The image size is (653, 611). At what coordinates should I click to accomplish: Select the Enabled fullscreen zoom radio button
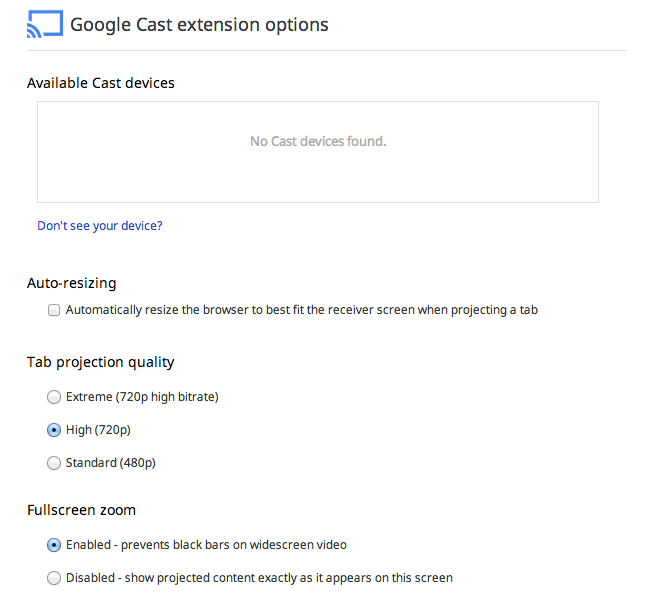(x=54, y=545)
